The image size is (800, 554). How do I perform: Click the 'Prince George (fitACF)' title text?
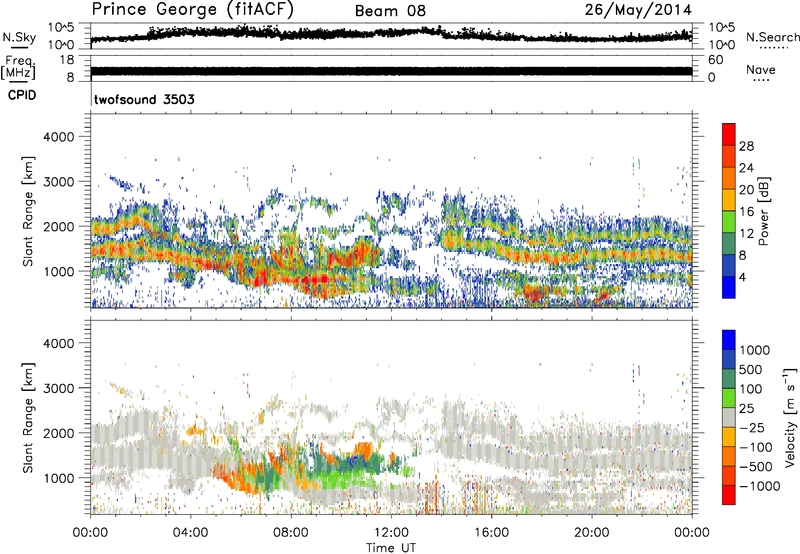coord(192,10)
